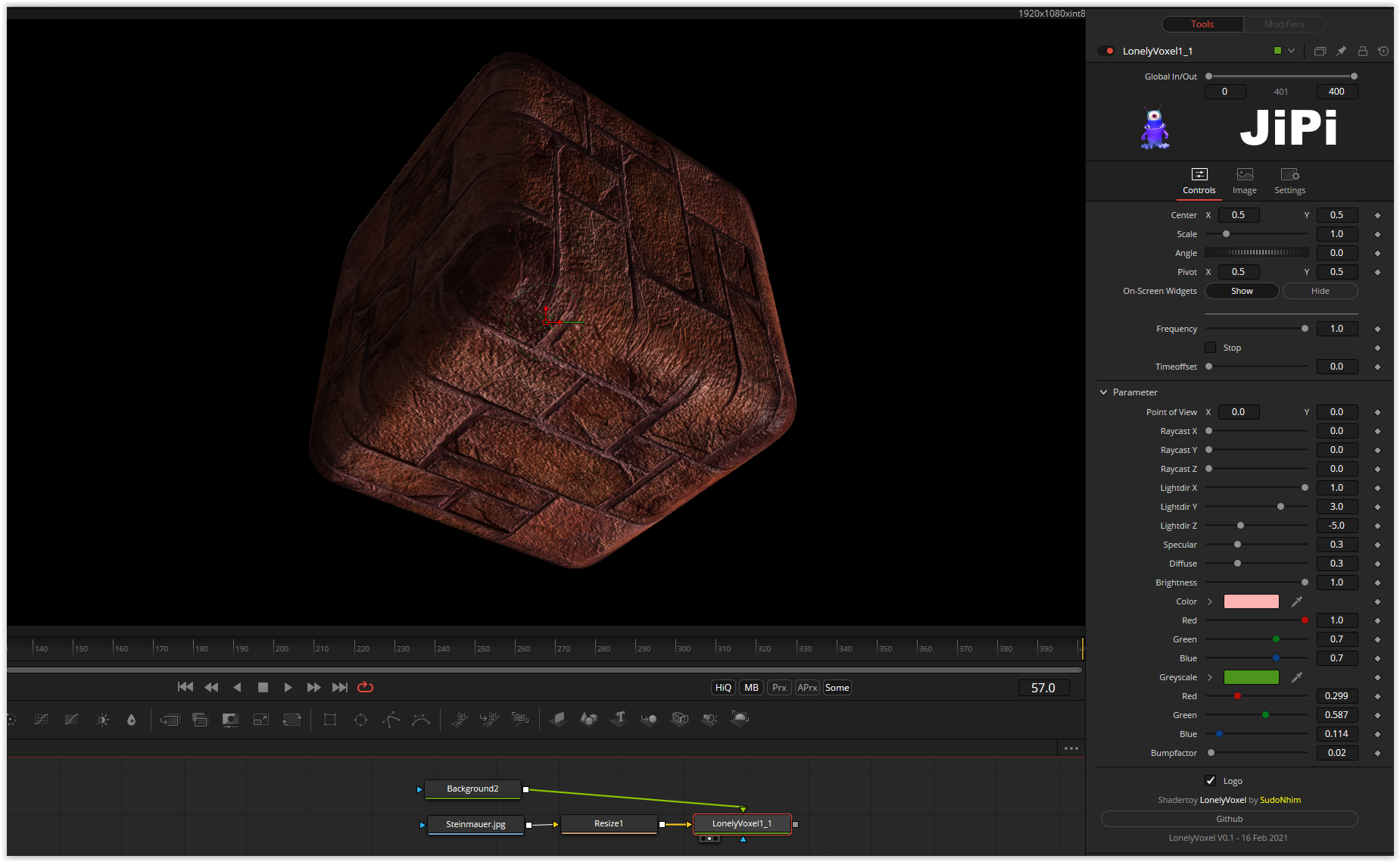Insert a pEmitter particle tool

coord(460,720)
